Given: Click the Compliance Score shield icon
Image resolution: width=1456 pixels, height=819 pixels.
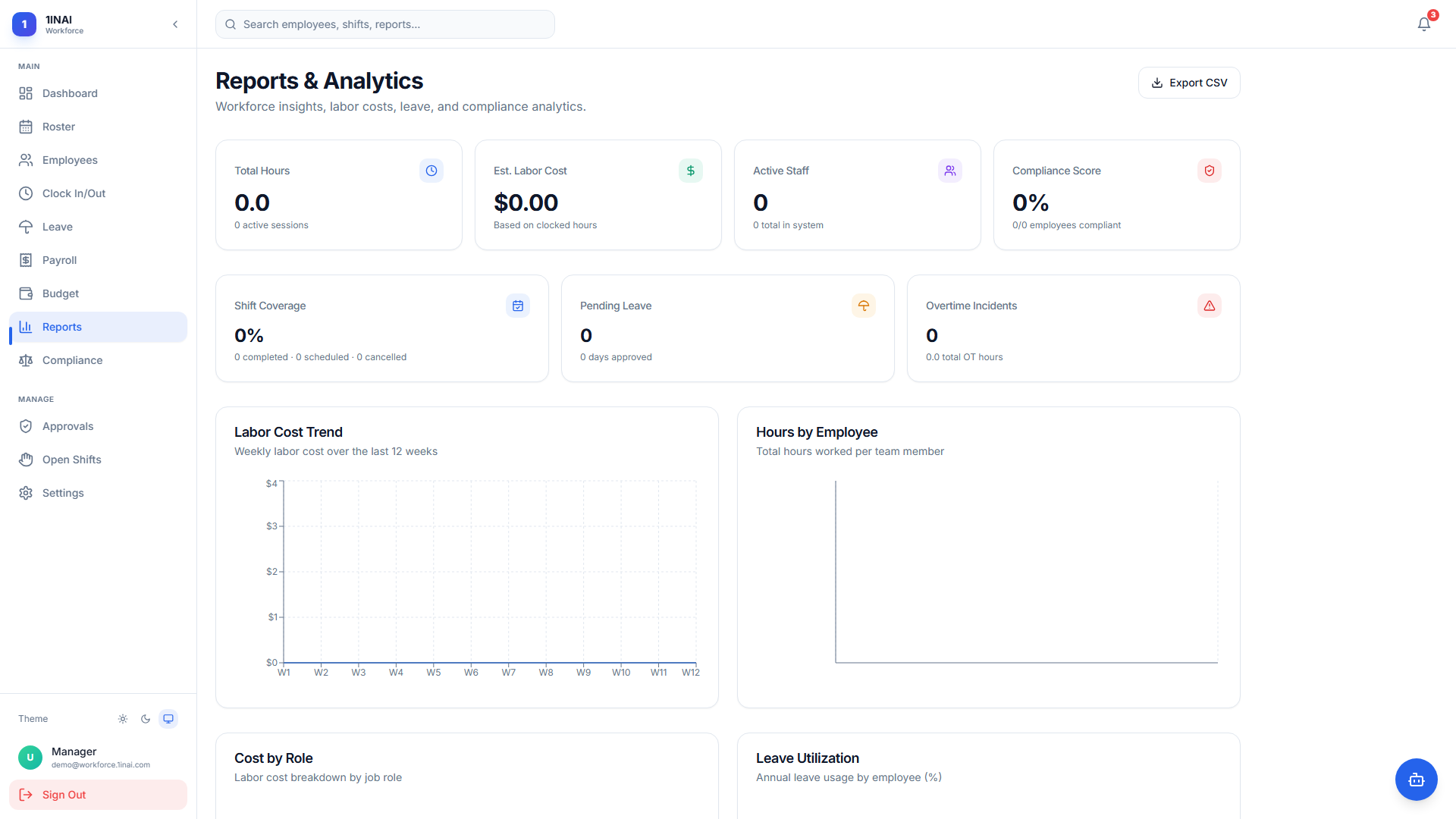Looking at the screenshot, I should click(x=1210, y=171).
